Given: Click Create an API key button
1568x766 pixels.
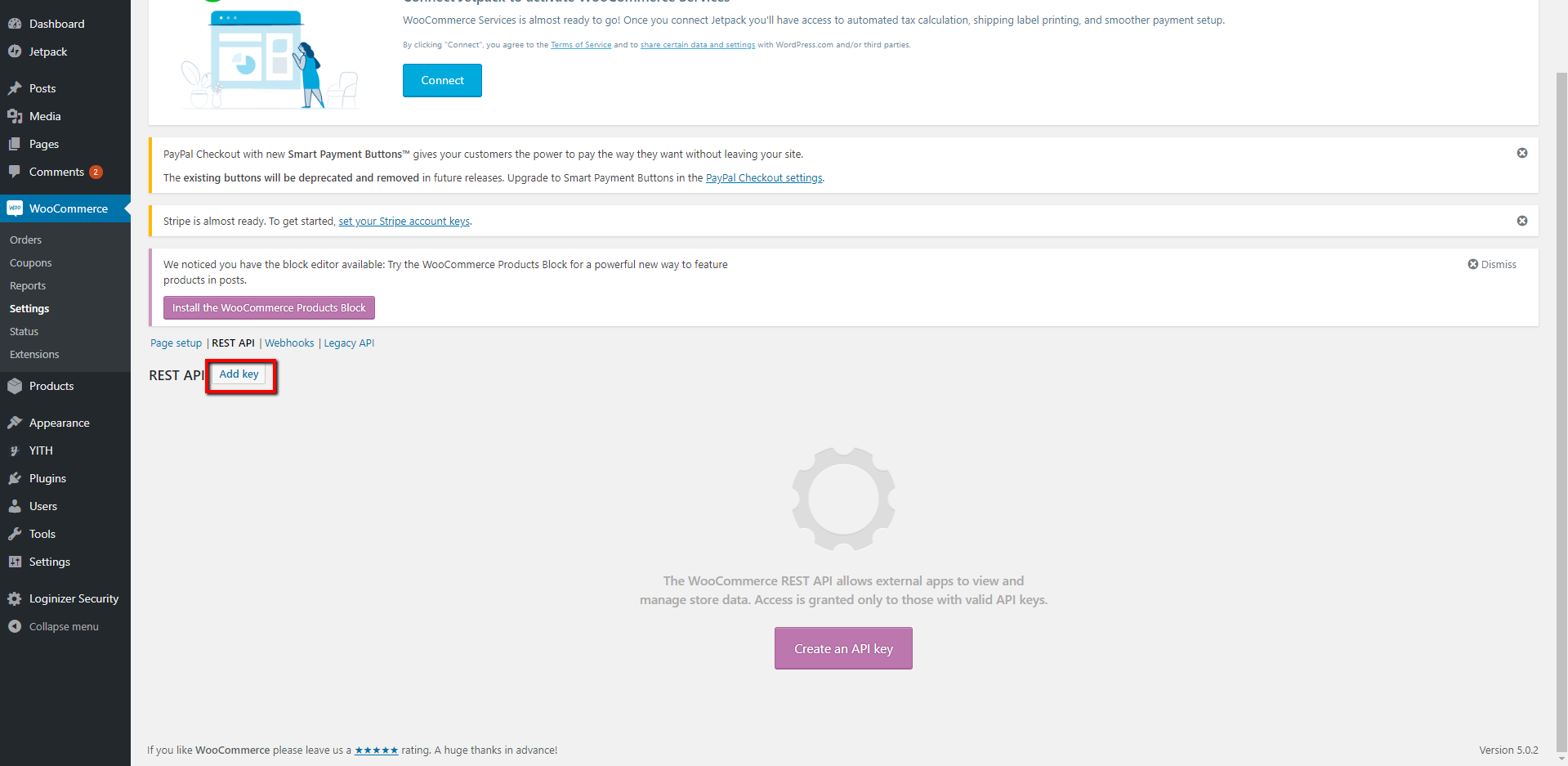Looking at the screenshot, I should pyautogui.click(x=843, y=648).
